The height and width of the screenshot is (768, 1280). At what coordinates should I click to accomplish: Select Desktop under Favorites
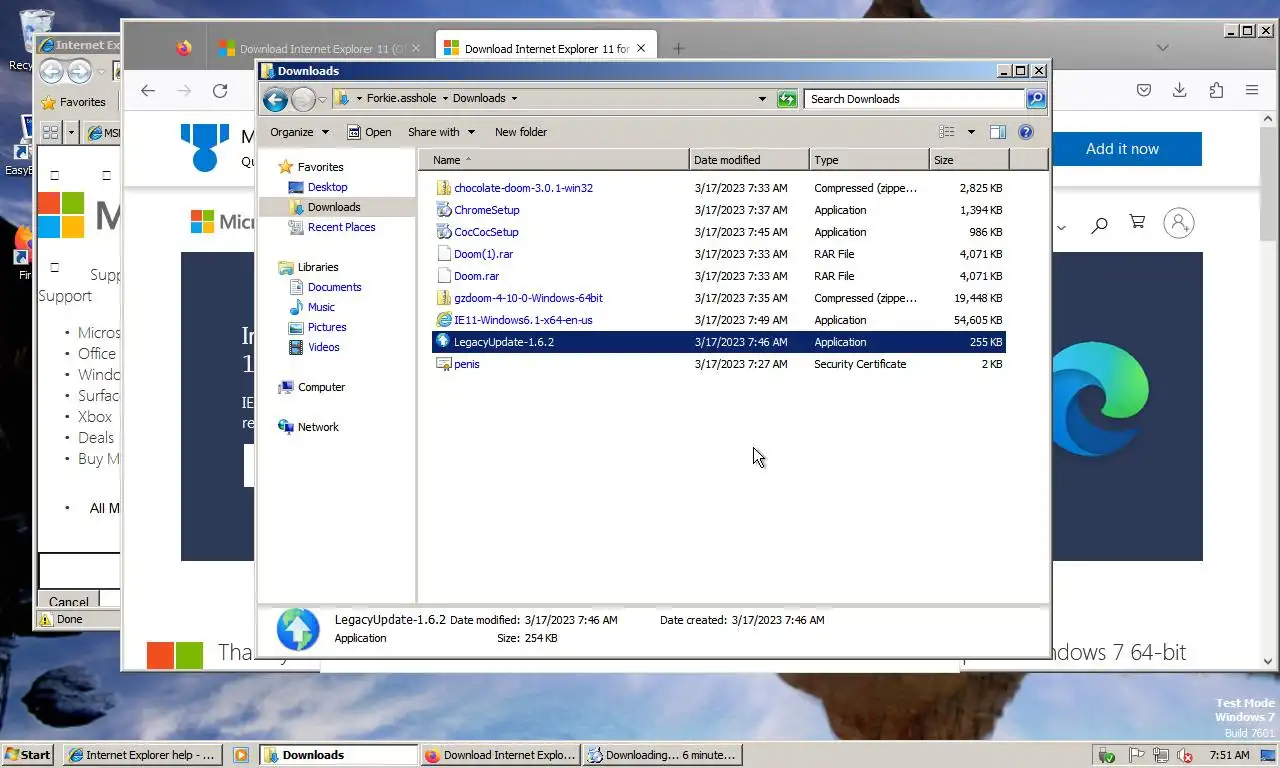(327, 187)
